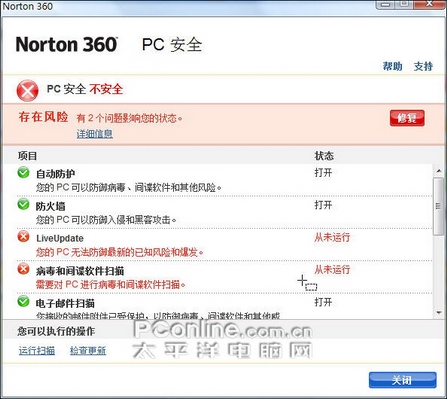Click the 防火墙 description about 黑客攻击
The height and width of the screenshot is (399, 447).
(x=106, y=220)
